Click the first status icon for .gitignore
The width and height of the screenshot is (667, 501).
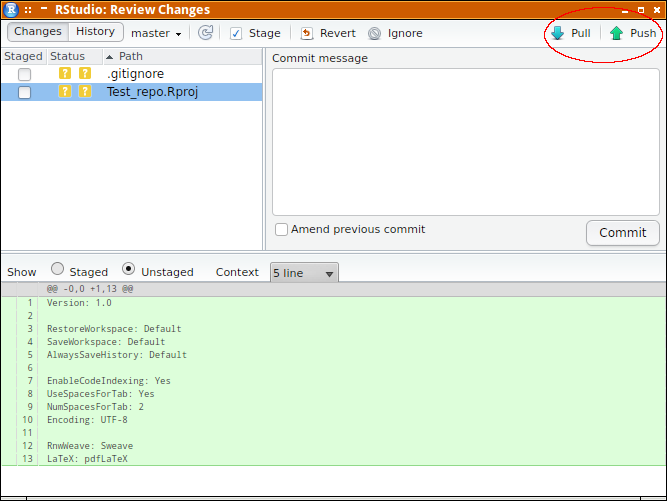[65, 73]
